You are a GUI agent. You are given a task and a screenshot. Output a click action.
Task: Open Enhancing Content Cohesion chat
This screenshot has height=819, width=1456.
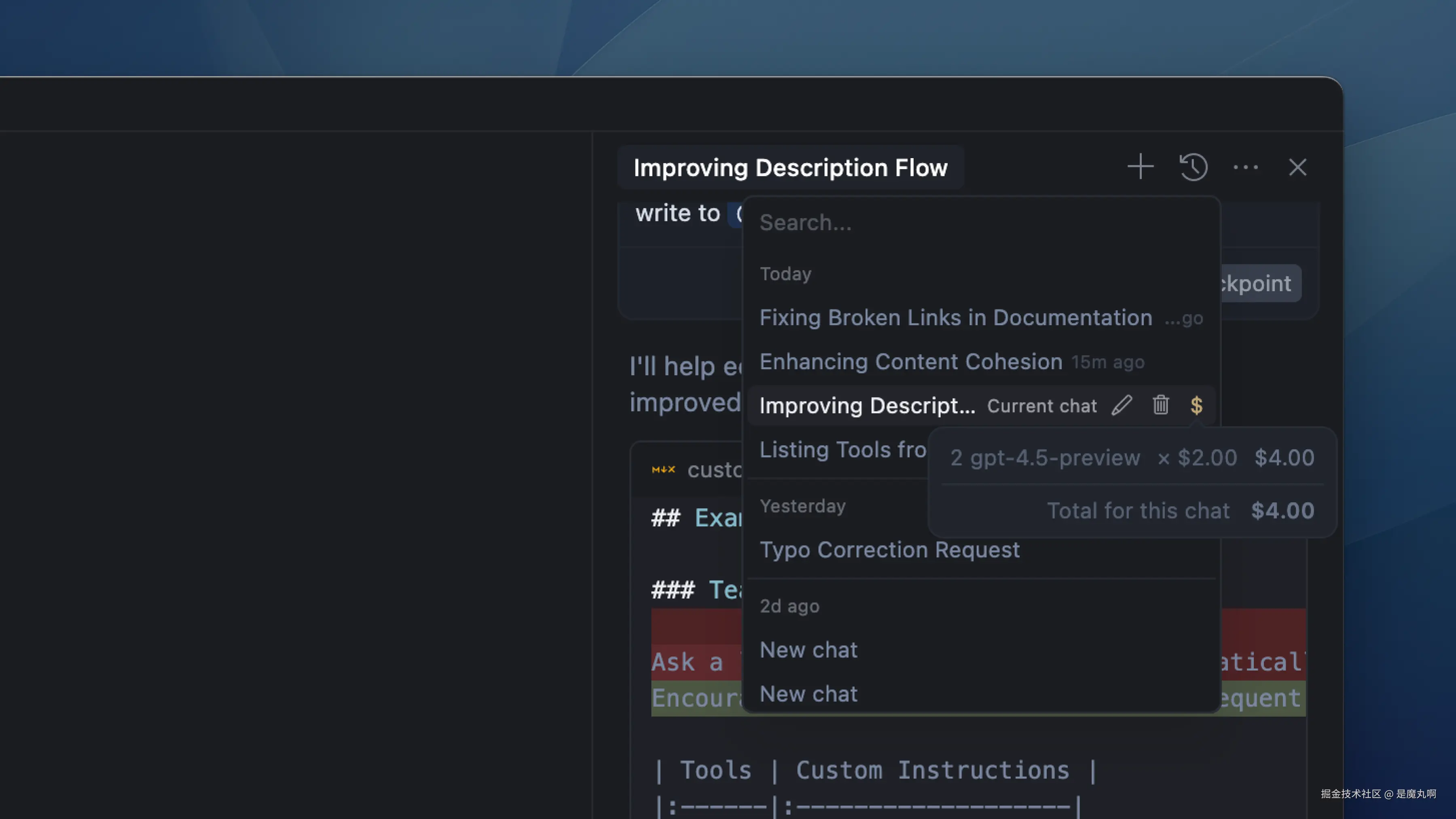[x=981, y=362]
